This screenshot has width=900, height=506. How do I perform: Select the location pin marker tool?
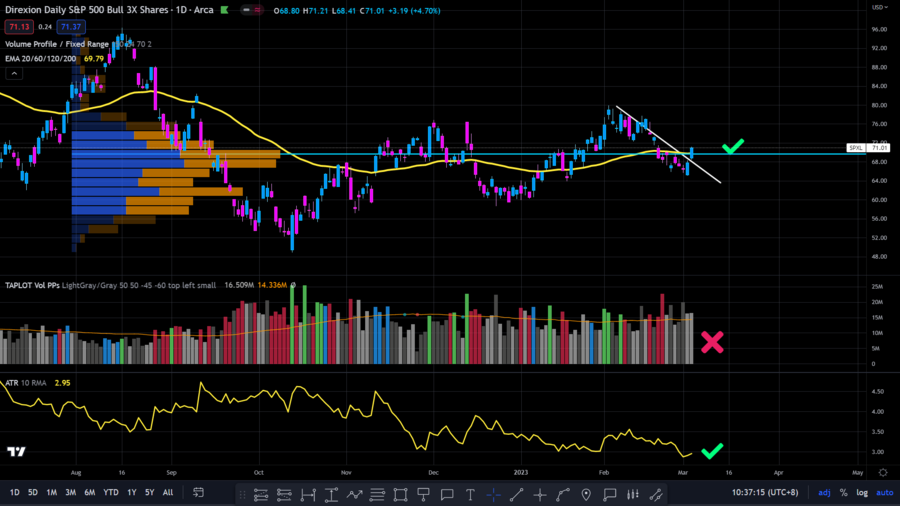(586, 493)
